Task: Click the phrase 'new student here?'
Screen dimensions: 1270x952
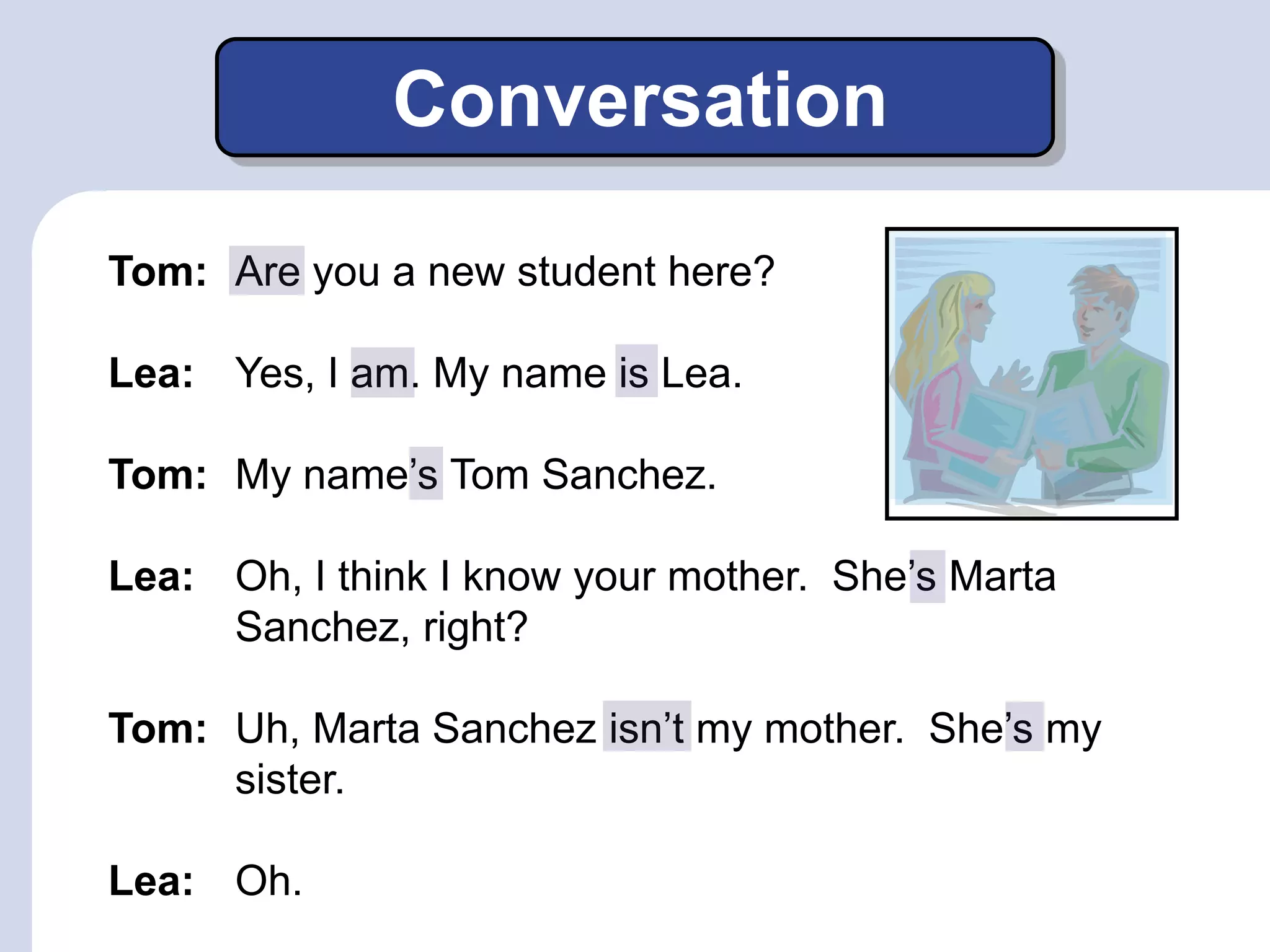Action: 601,271
